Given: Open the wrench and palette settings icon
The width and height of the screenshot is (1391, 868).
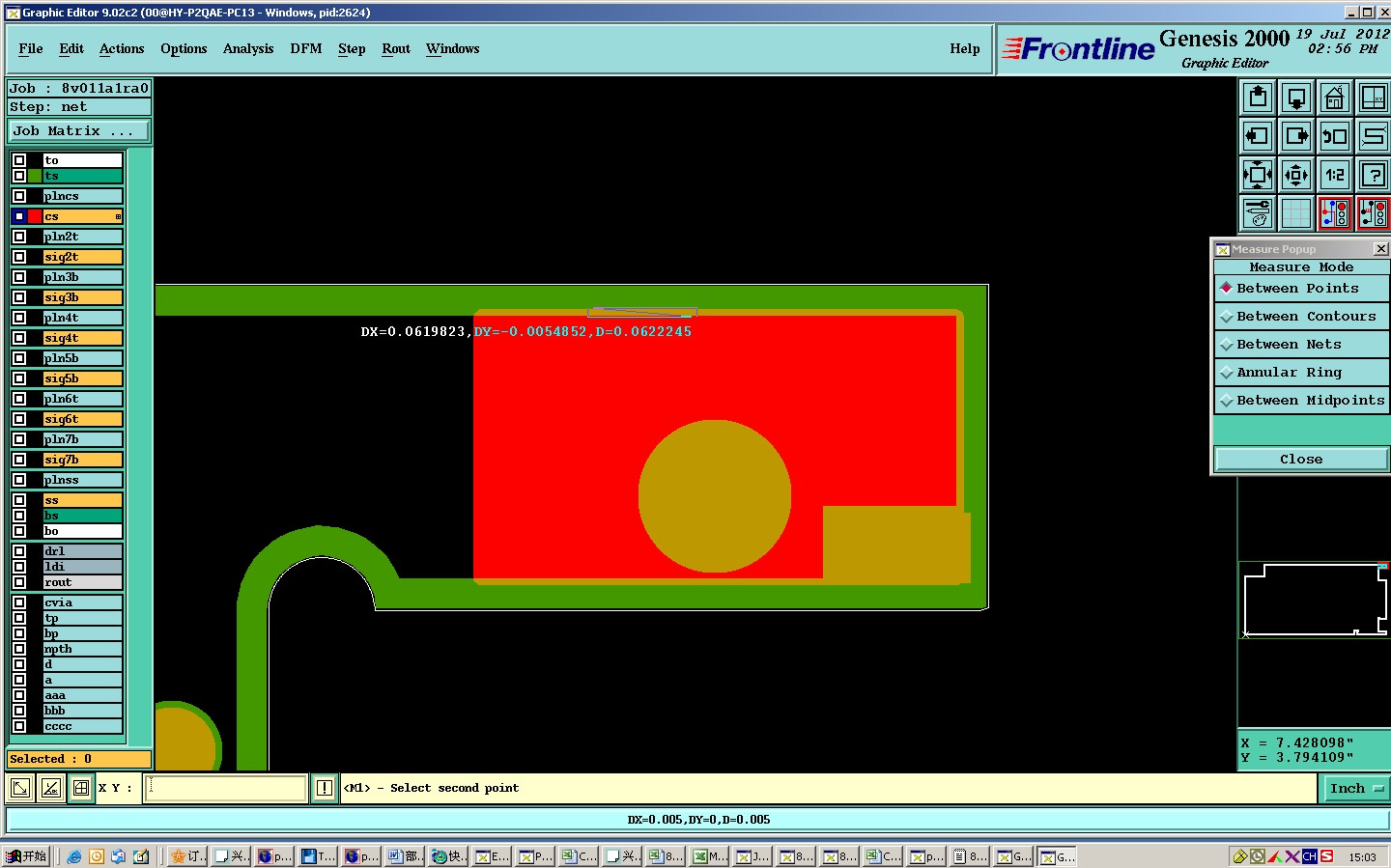Looking at the screenshot, I should (x=1258, y=213).
